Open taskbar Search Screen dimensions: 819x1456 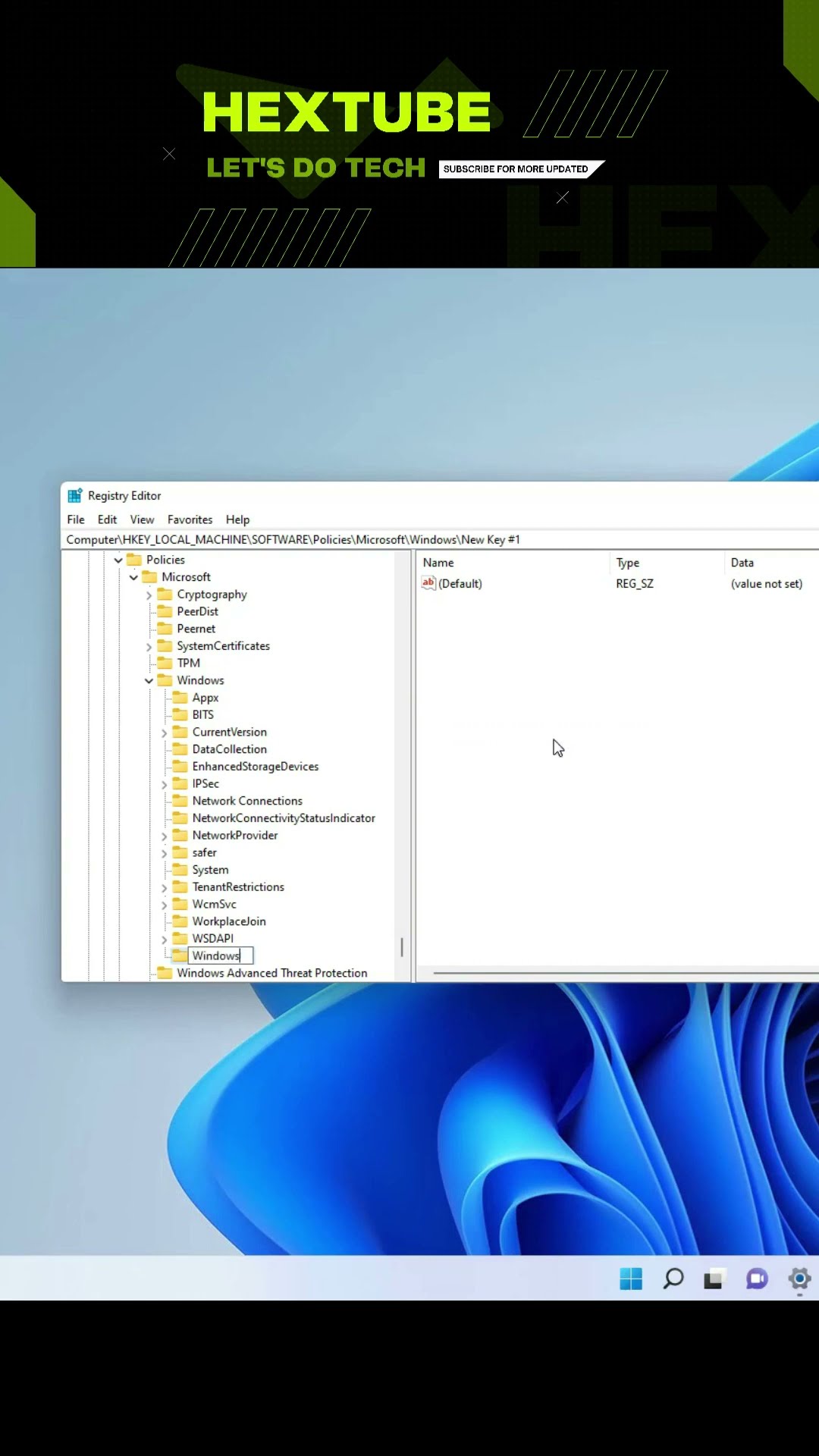point(673,1279)
